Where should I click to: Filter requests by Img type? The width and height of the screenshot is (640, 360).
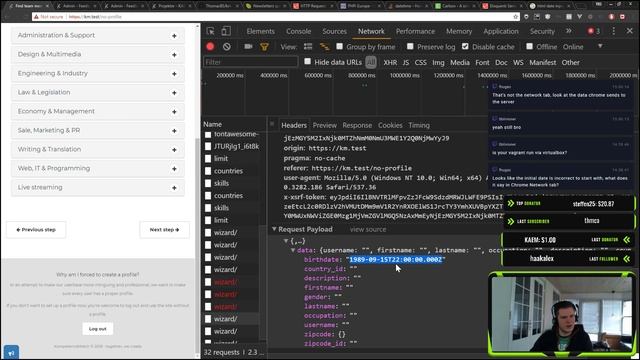coord(438,62)
